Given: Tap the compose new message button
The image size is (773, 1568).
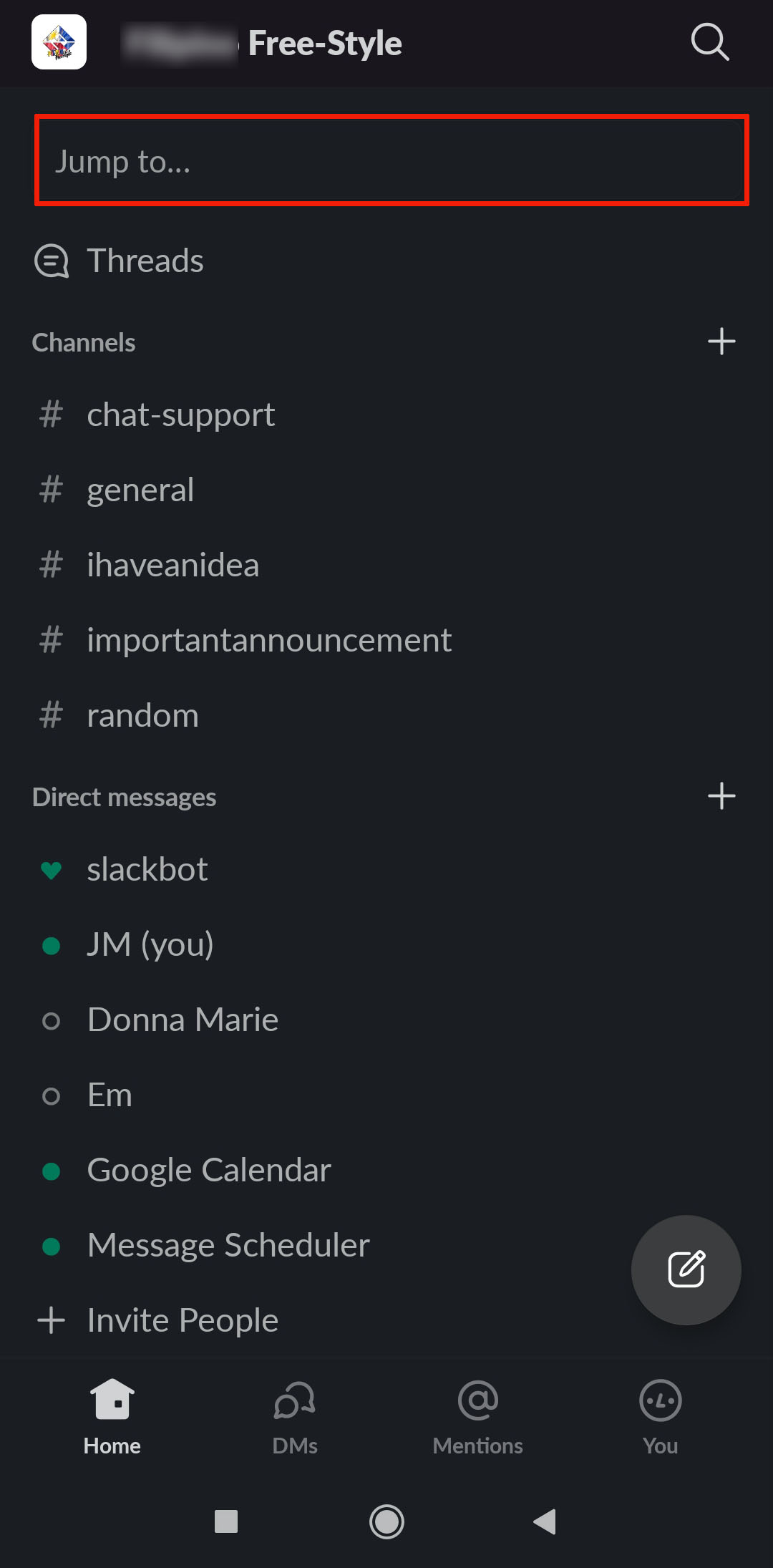Looking at the screenshot, I should click(x=686, y=1269).
